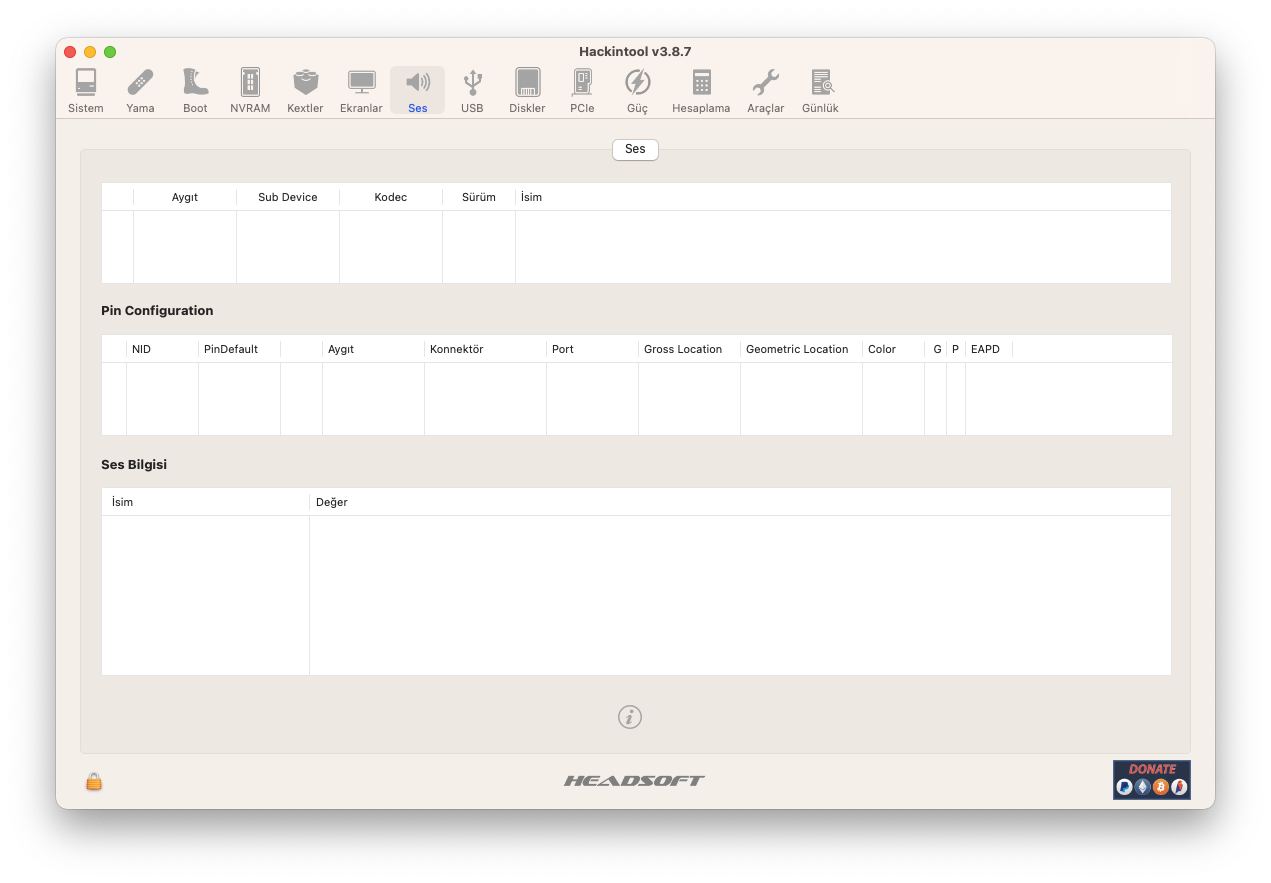This screenshot has width=1271, height=883.
Task: Go to the Ekranlar displays section
Action: [361, 90]
